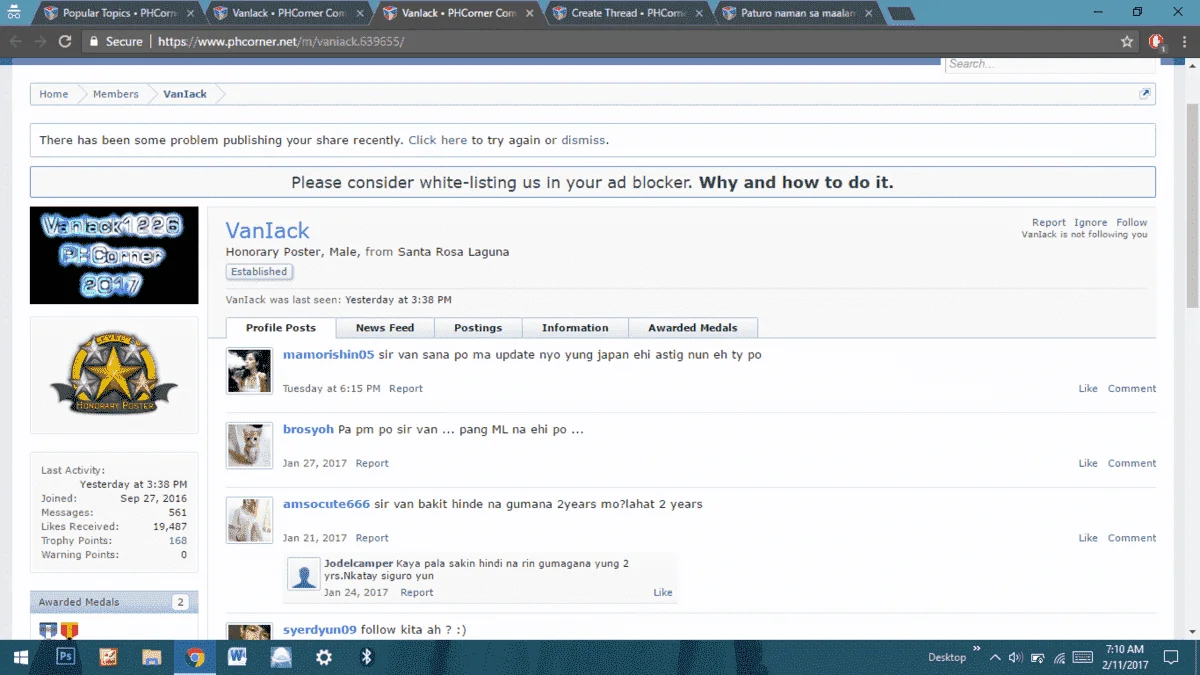Image resolution: width=1200 pixels, height=675 pixels.
Task: Go to Home in the breadcrumb
Action: pyautogui.click(x=54, y=94)
